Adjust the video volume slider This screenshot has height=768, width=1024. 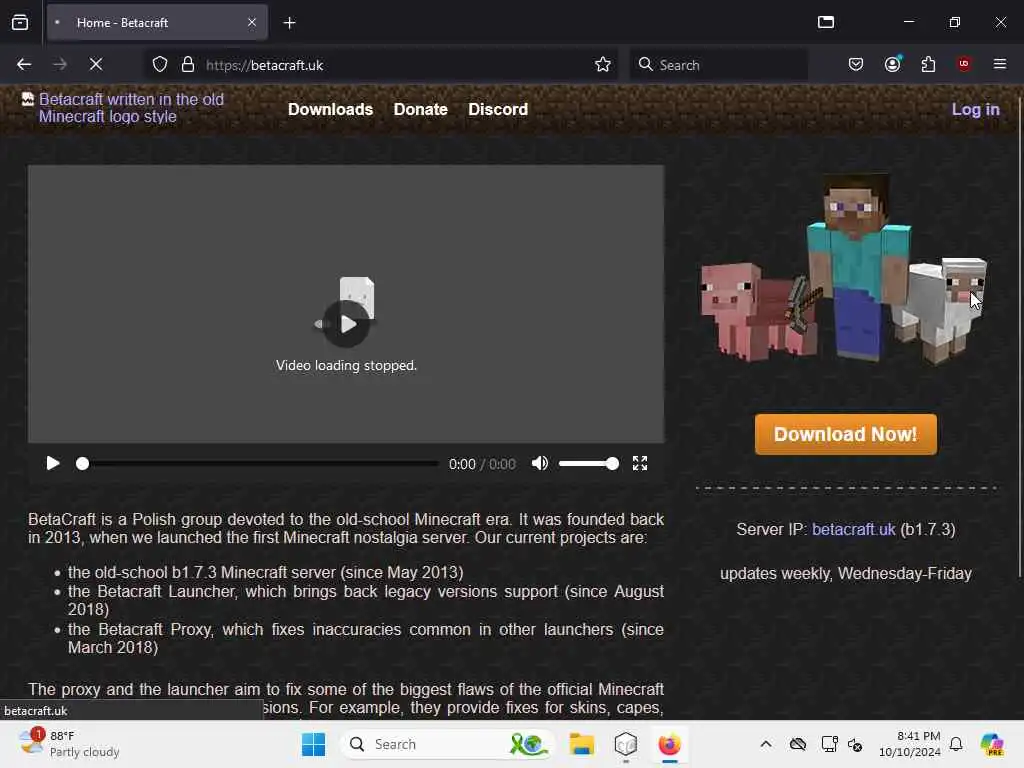[x=588, y=464]
